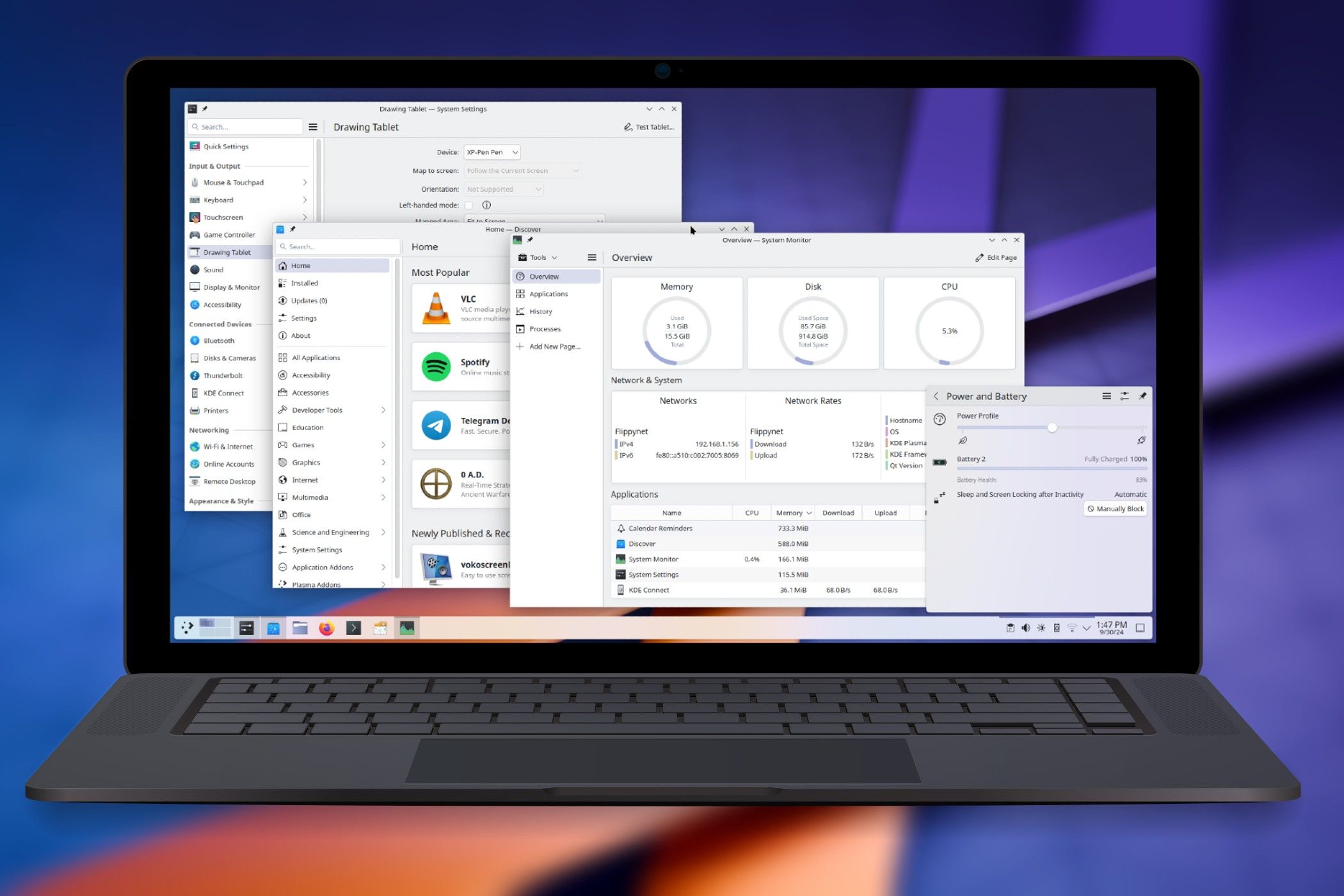Adjust the Power Profile slider handle

pos(1052,428)
